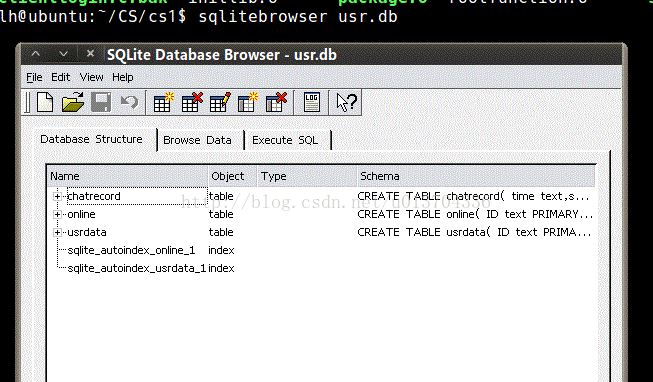Click the Save floppy disk icon
Viewport: 653px width, 382px height.
101,102
